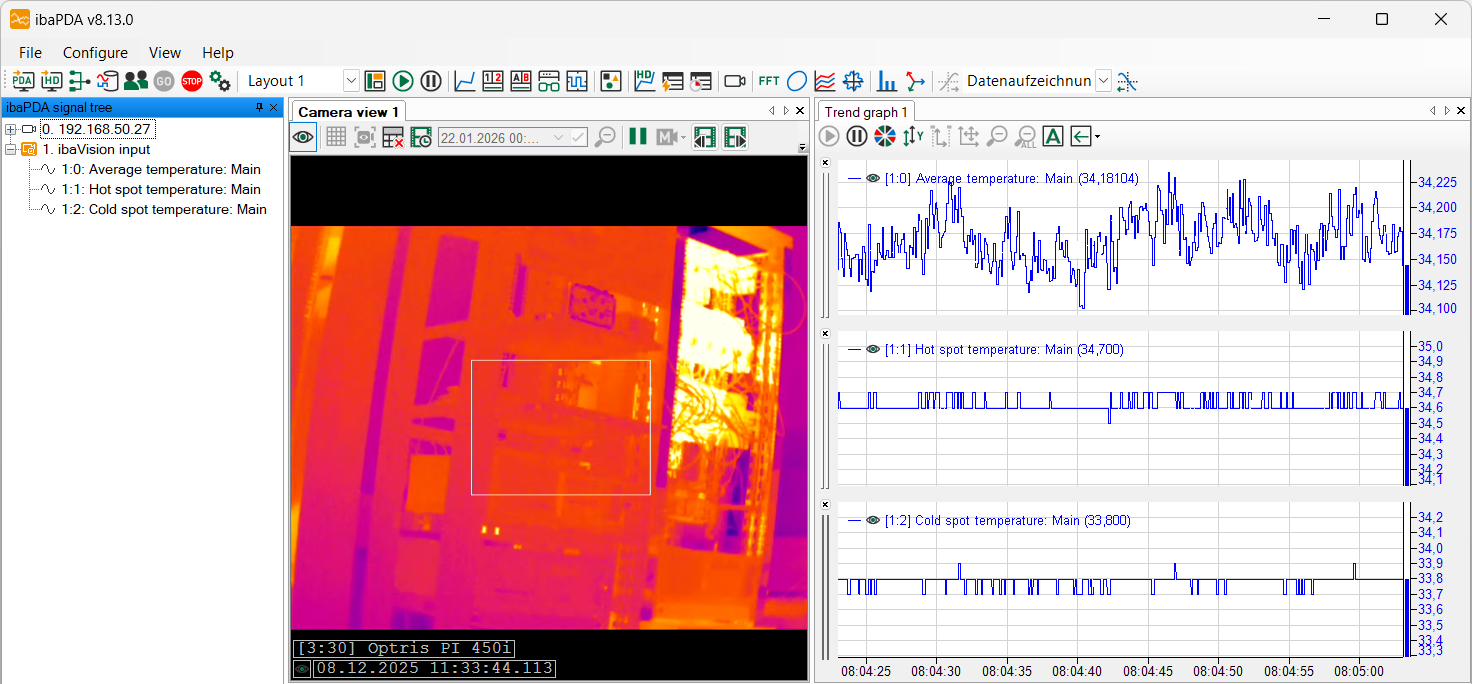1472x684 pixels.
Task: Open the Layout 1 dropdown
Action: 351,81
